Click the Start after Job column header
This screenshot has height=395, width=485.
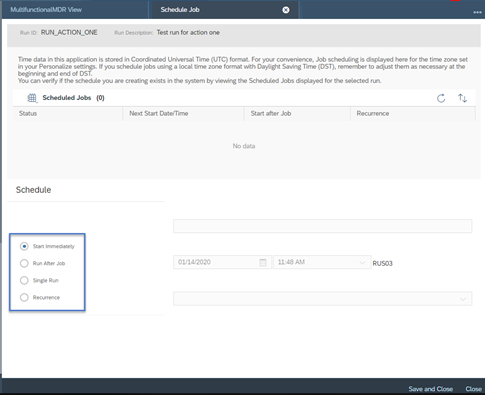click(297, 113)
